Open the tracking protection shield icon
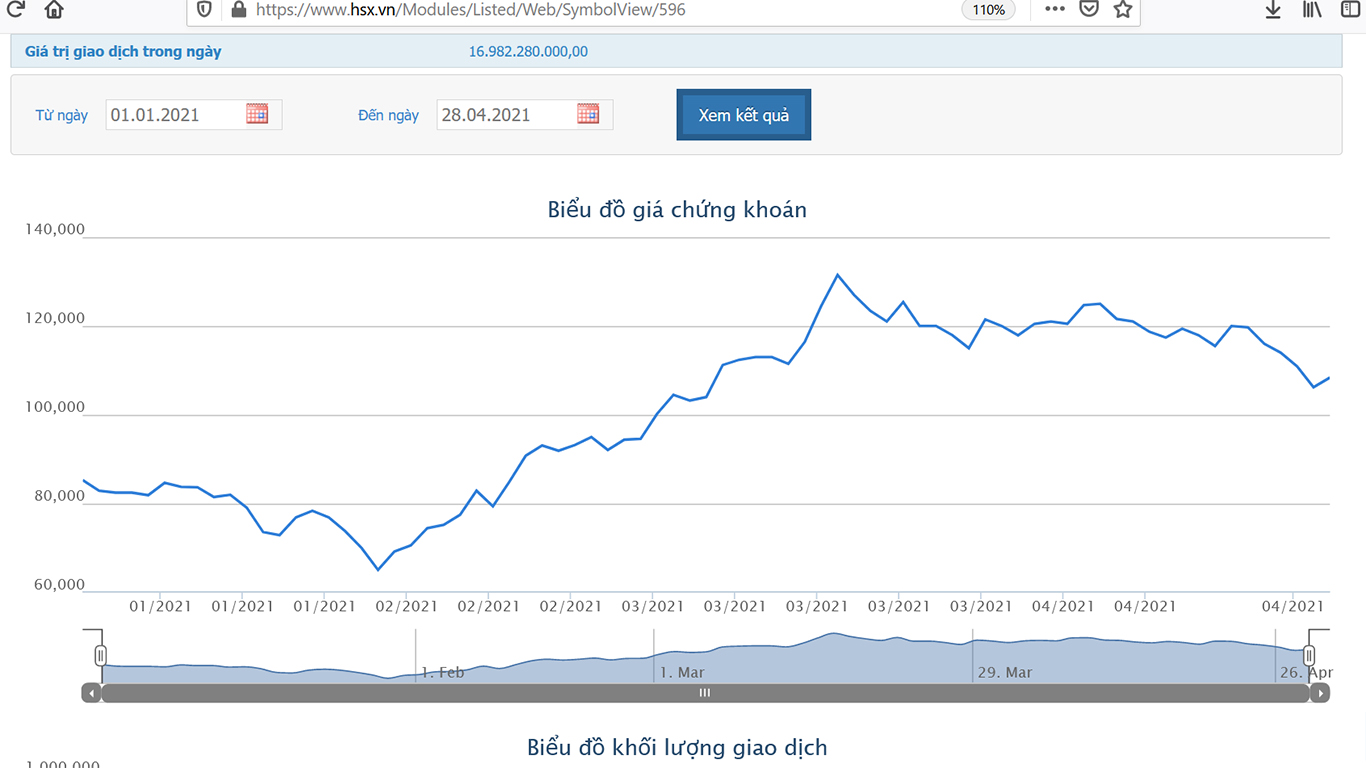Image resolution: width=1366 pixels, height=768 pixels. (x=204, y=10)
